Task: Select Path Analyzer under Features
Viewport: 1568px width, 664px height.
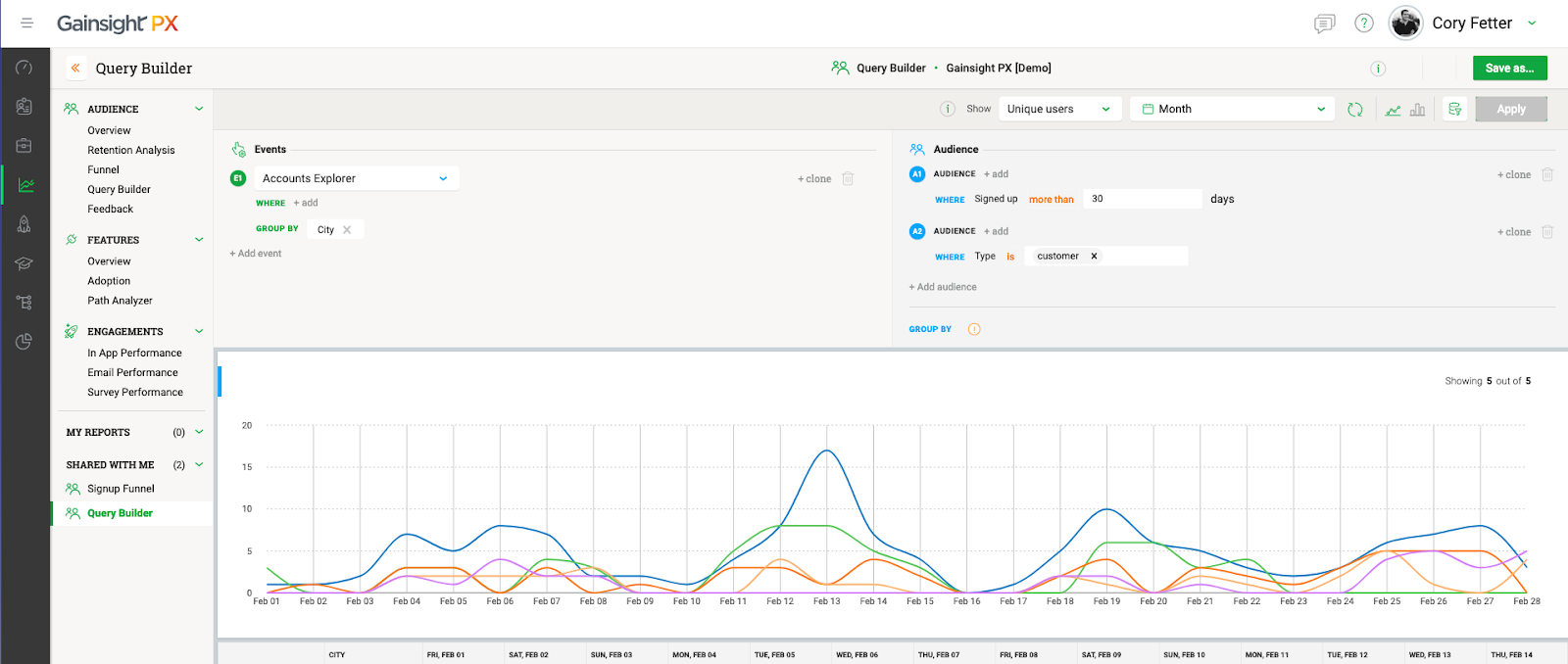Action: [120, 302]
